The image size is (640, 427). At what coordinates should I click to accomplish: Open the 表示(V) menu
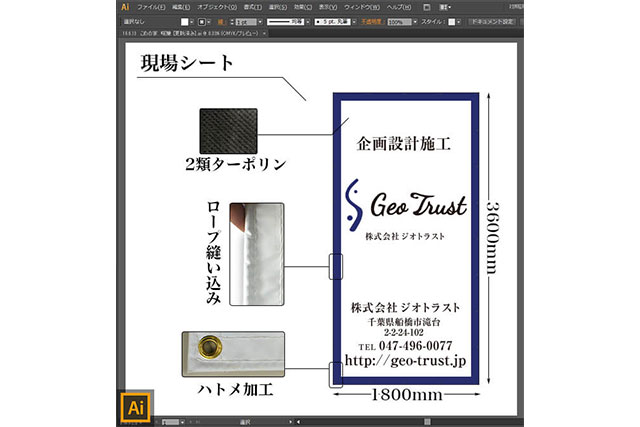tap(328, 7)
